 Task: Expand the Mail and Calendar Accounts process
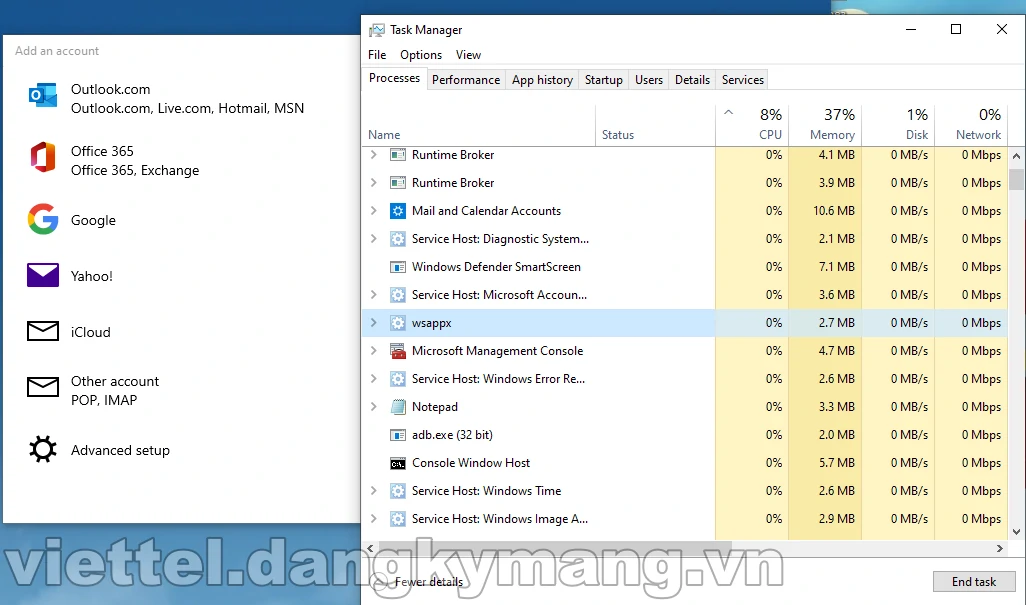[374, 211]
